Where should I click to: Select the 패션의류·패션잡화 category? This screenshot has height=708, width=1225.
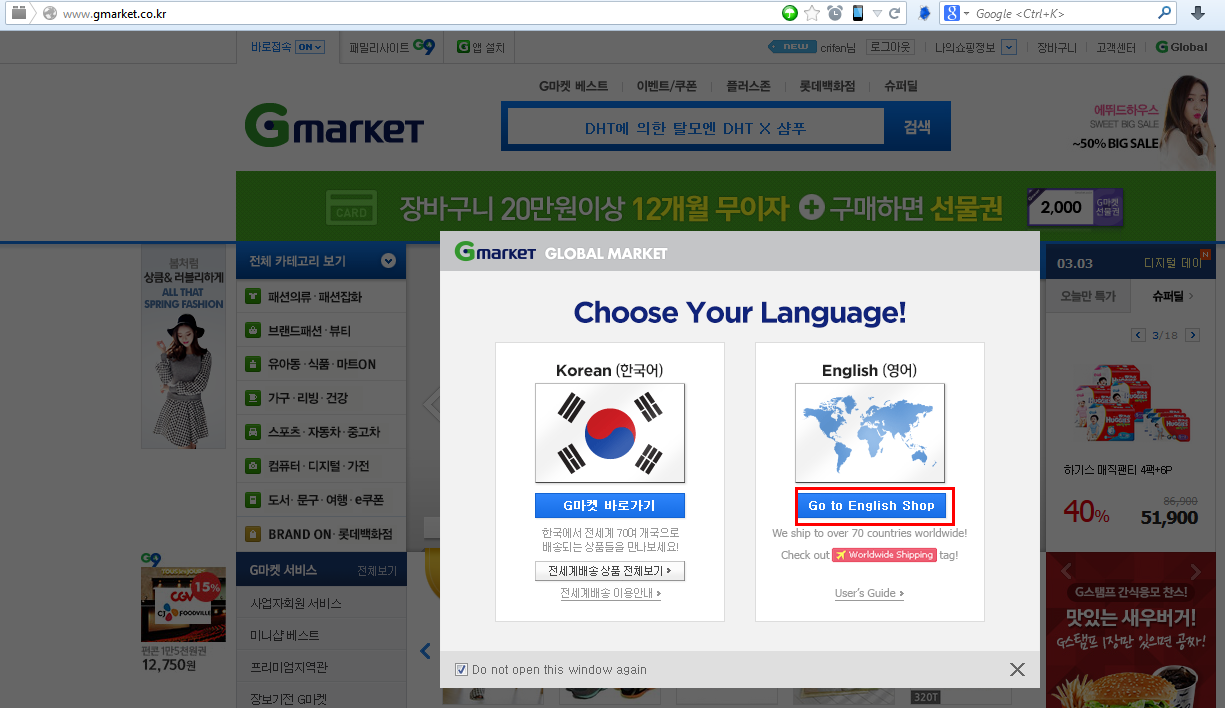point(321,297)
